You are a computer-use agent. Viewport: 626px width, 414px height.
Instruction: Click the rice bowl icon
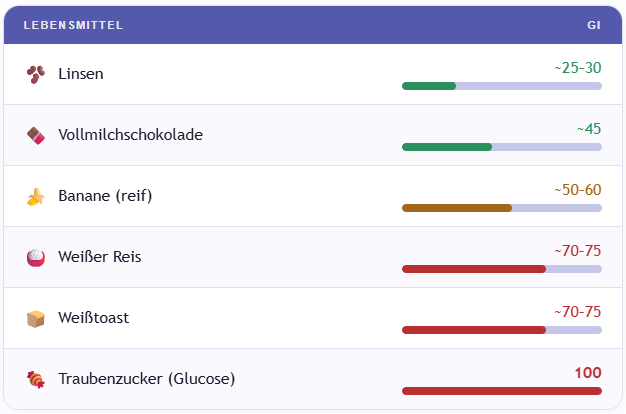[36, 257]
